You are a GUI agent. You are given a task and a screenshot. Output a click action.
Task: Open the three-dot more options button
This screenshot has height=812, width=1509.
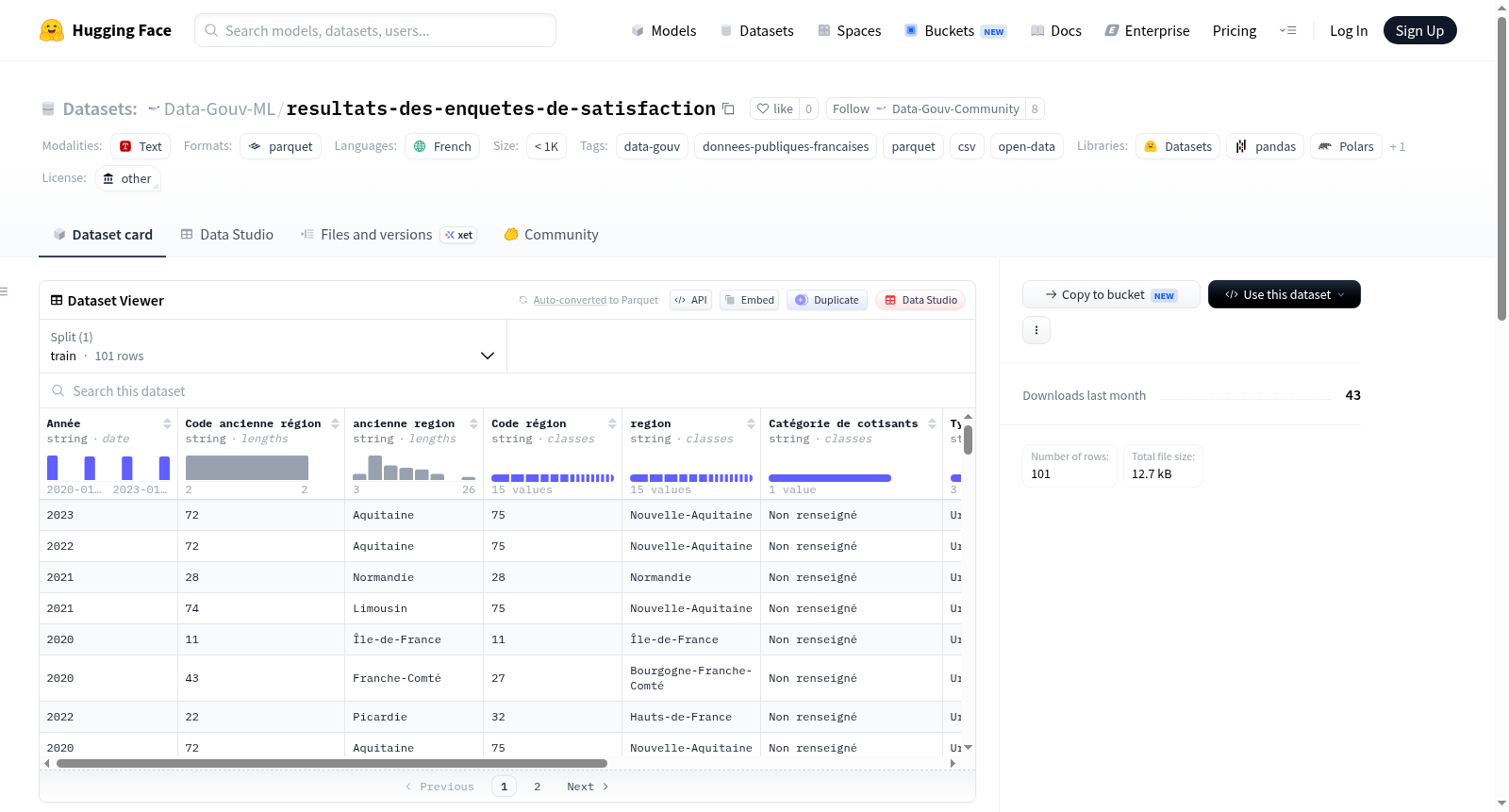(x=1036, y=330)
